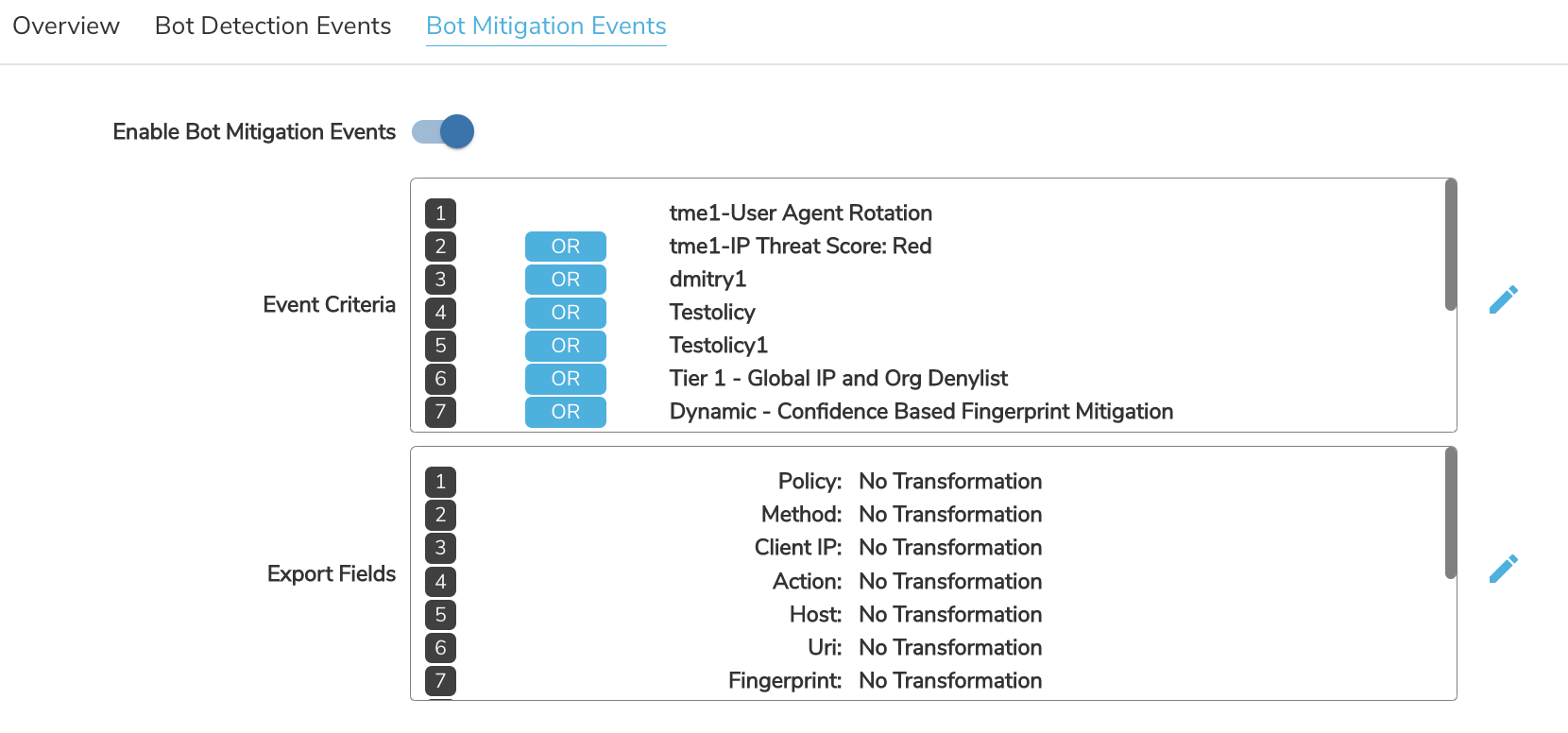This screenshot has height=733, width=1568.
Task: Click the Testolicy criteria entry
Action: pyautogui.click(x=712, y=313)
